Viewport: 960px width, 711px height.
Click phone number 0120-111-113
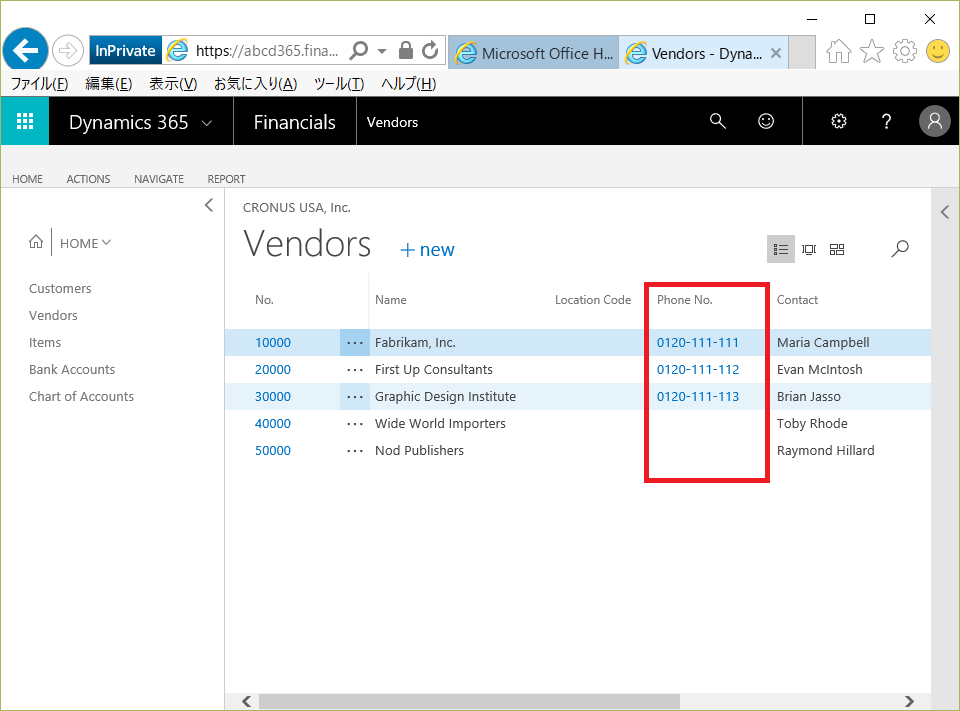698,397
